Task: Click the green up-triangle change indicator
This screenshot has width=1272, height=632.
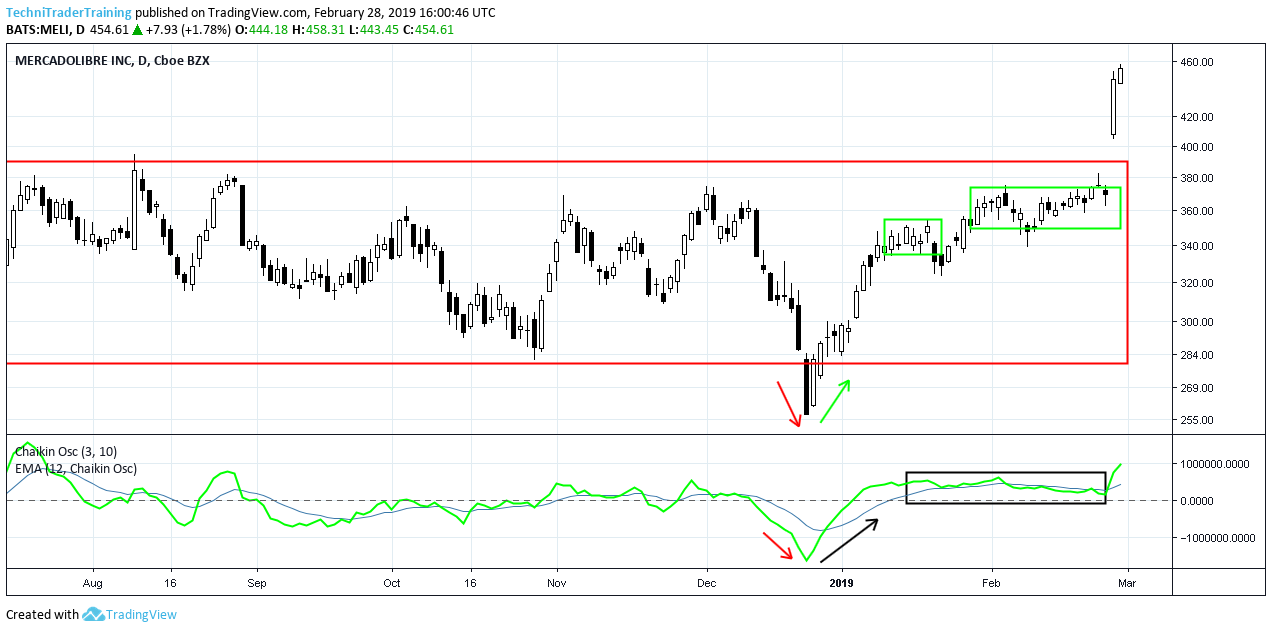Action: click(137, 30)
